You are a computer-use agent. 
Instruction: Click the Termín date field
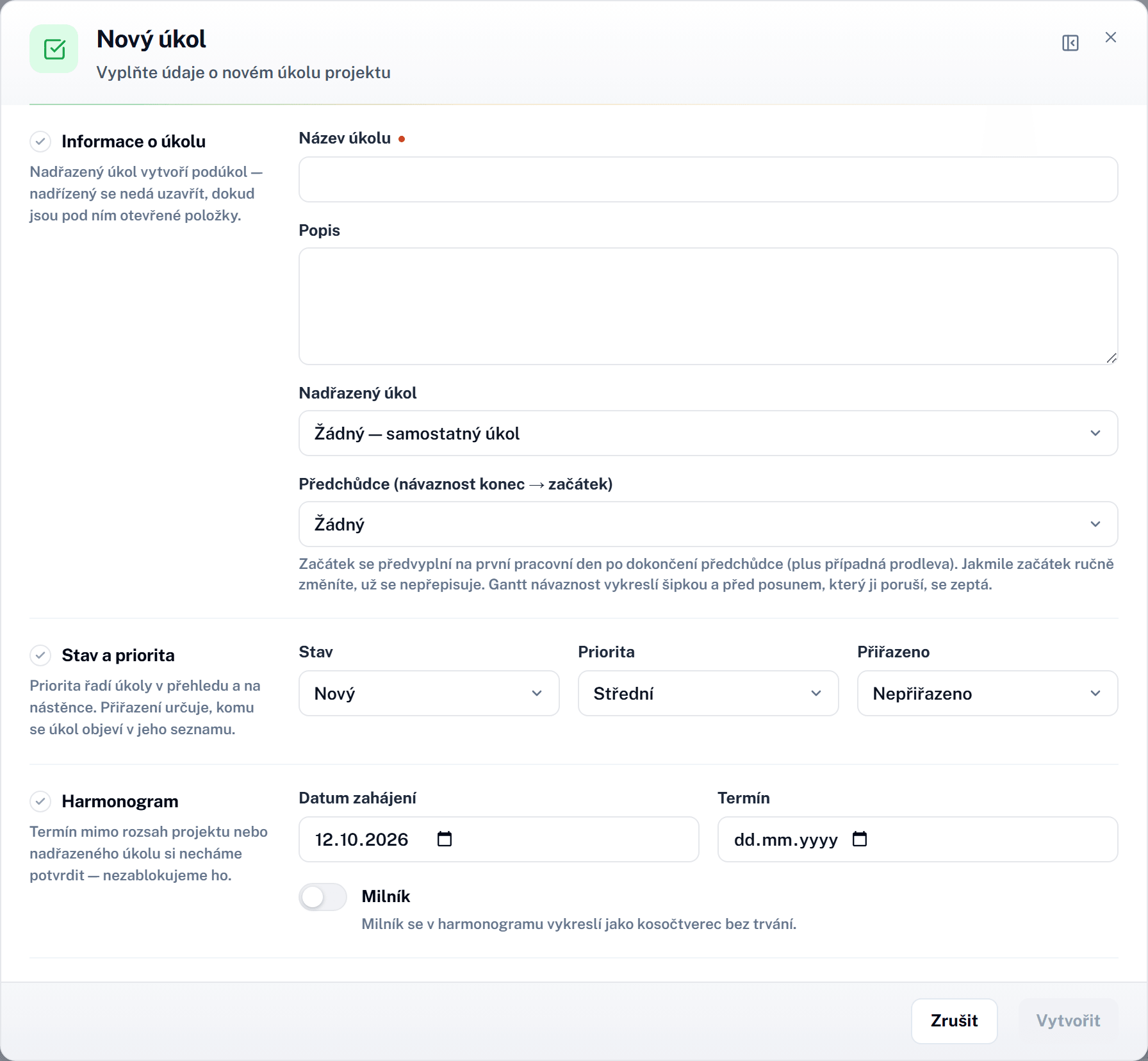click(x=917, y=839)
